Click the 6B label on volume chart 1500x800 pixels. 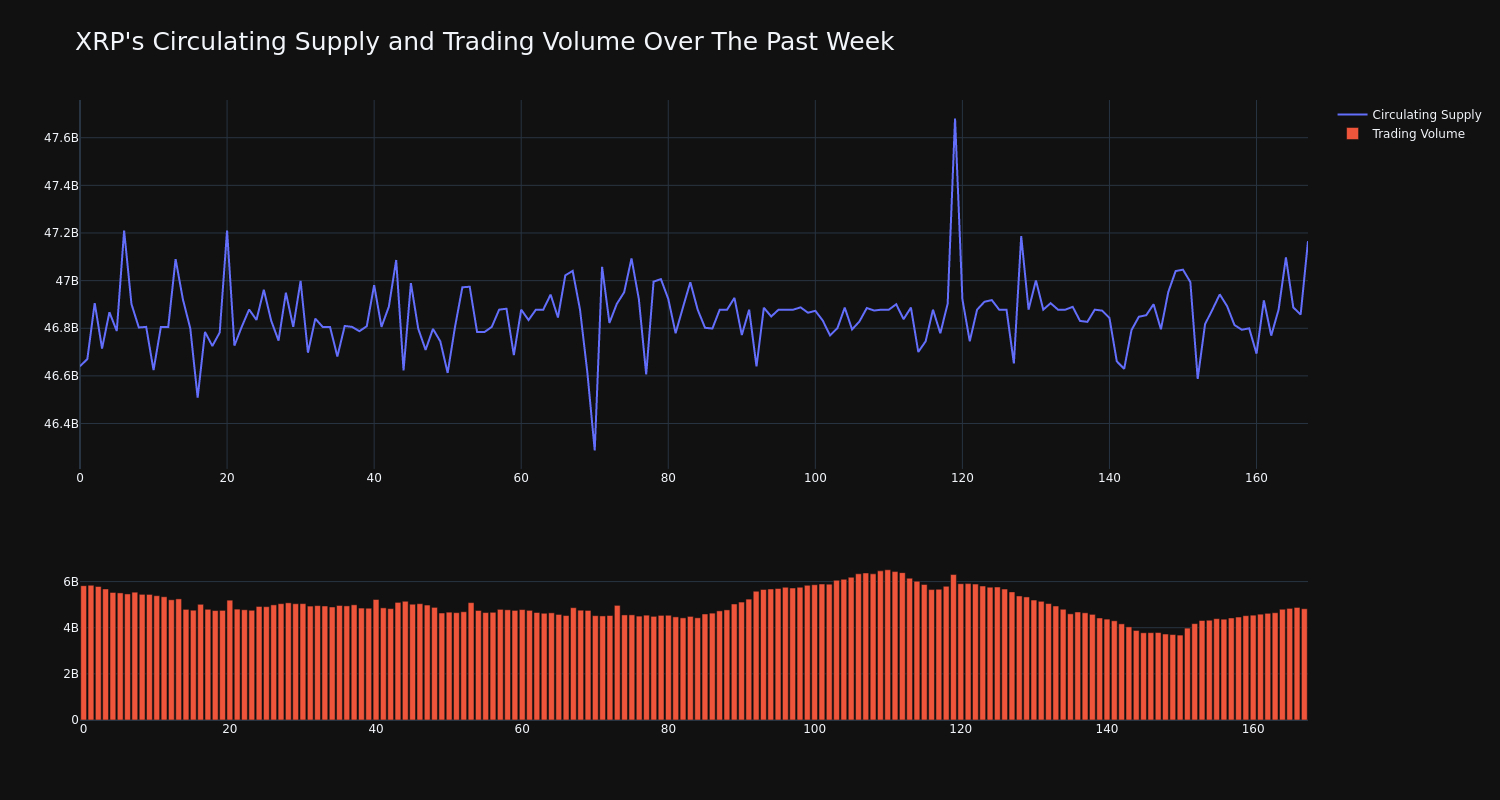tap(70, 582)
